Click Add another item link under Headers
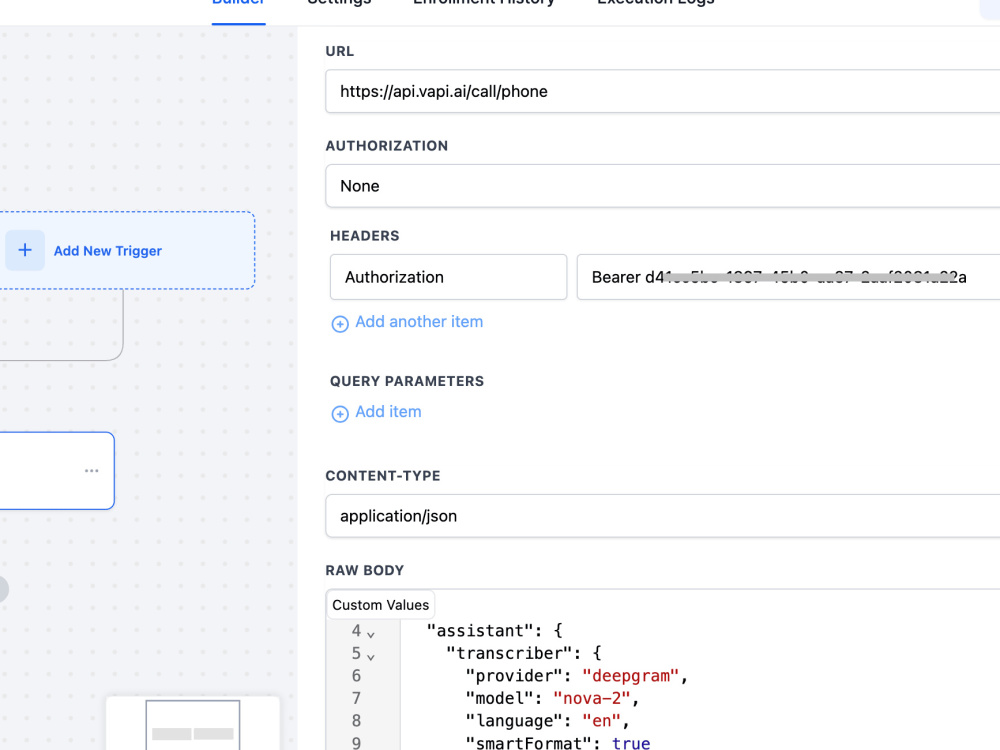This screenshot has height=750, width=1000. click(x=419, y=321)
